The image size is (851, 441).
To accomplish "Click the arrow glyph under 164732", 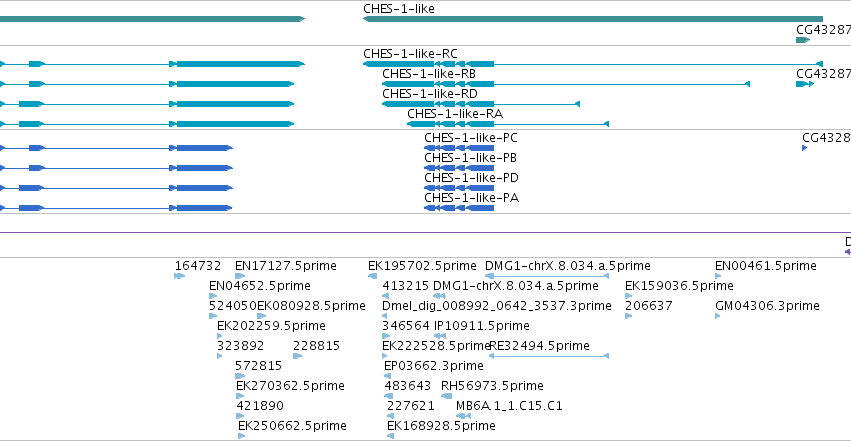I will click(x=180, y=276).
